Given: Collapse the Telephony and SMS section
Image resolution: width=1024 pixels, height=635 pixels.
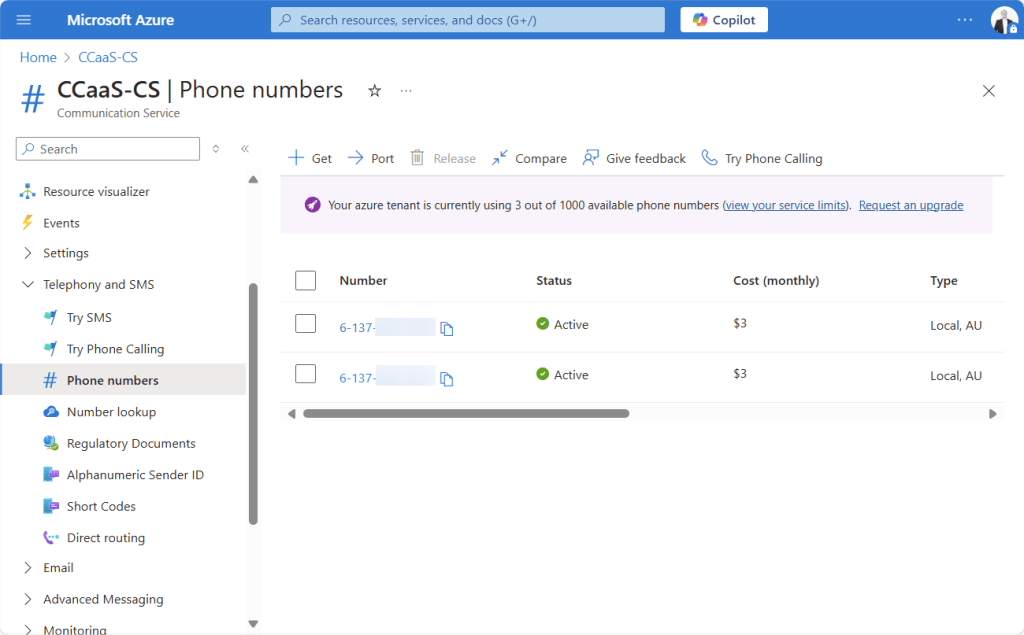Looking at the screenshot, I should [x=28, y=285].
